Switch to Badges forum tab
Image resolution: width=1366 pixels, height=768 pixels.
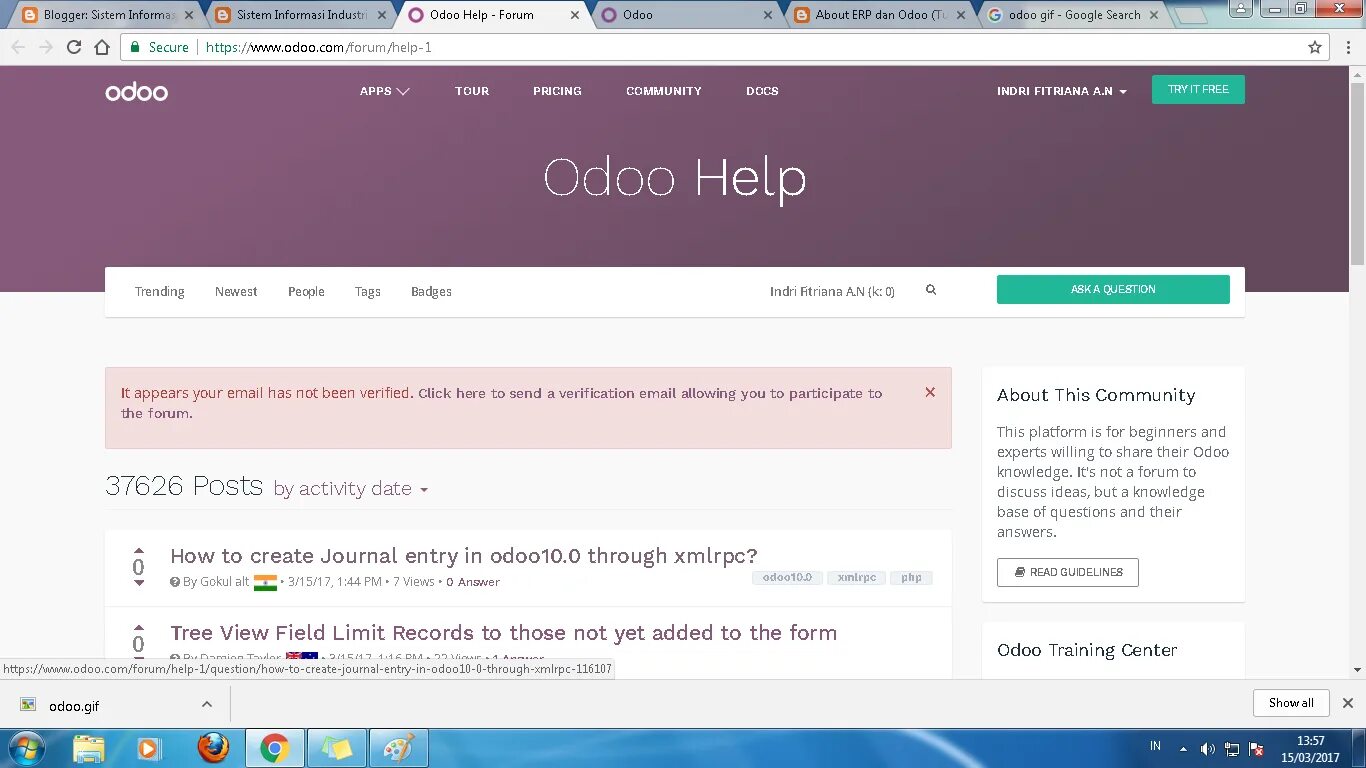coord(431,292)
